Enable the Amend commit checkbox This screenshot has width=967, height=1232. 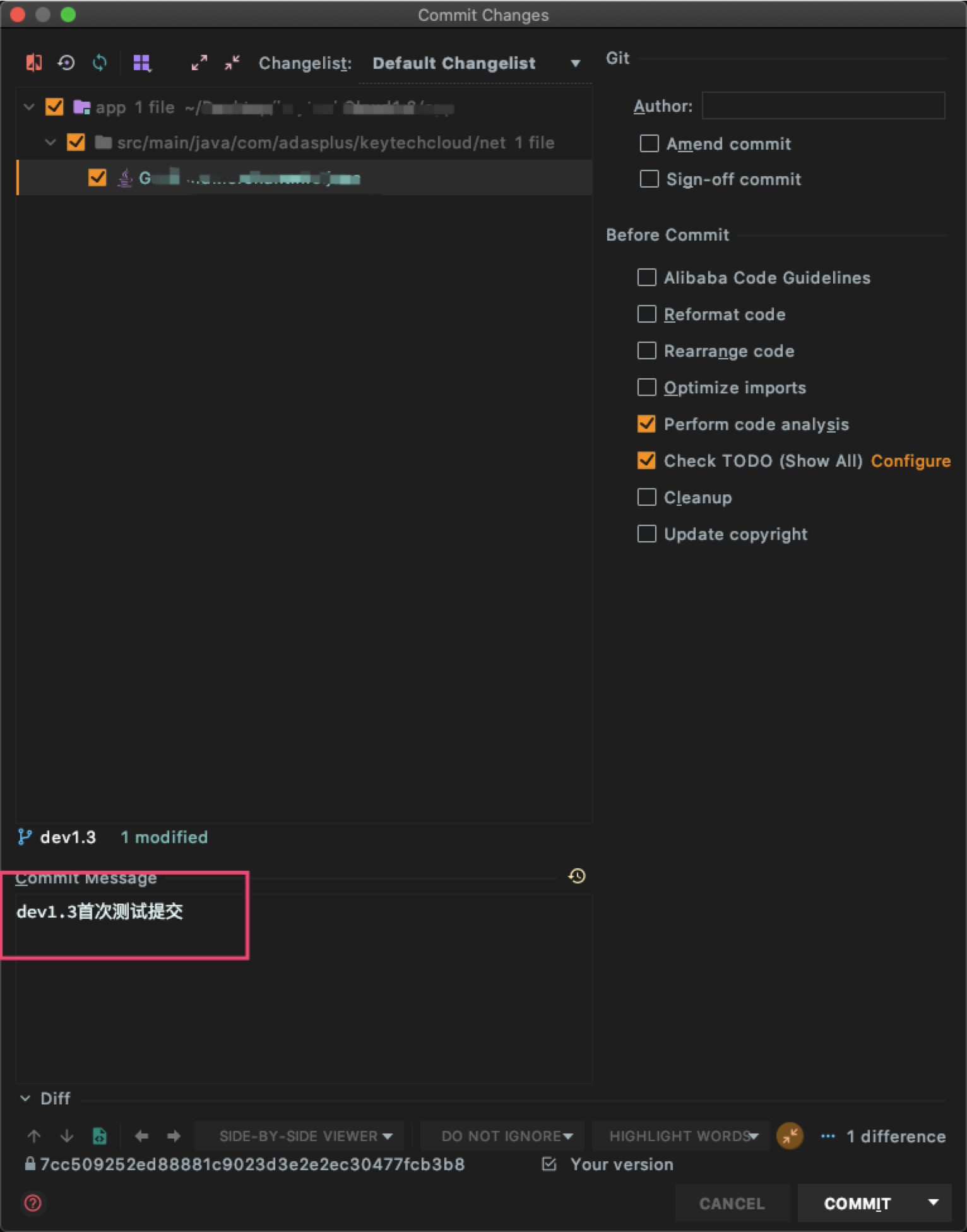click(x=649, y=143)
